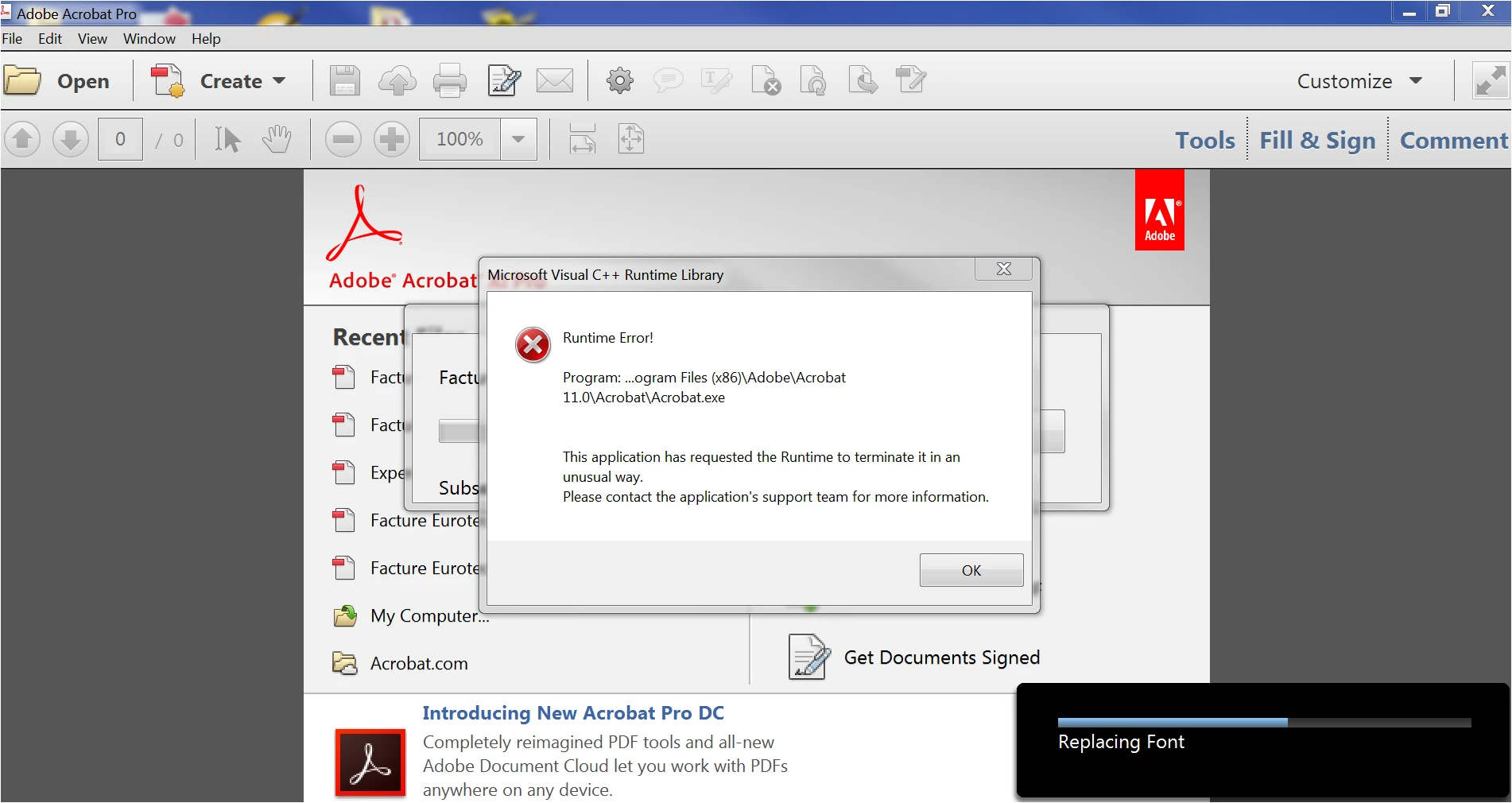Click the Open folder icon
Image resolution: width=1512 pixels, height=803 pixels.
pyautogui.click(x=22, y=80)
